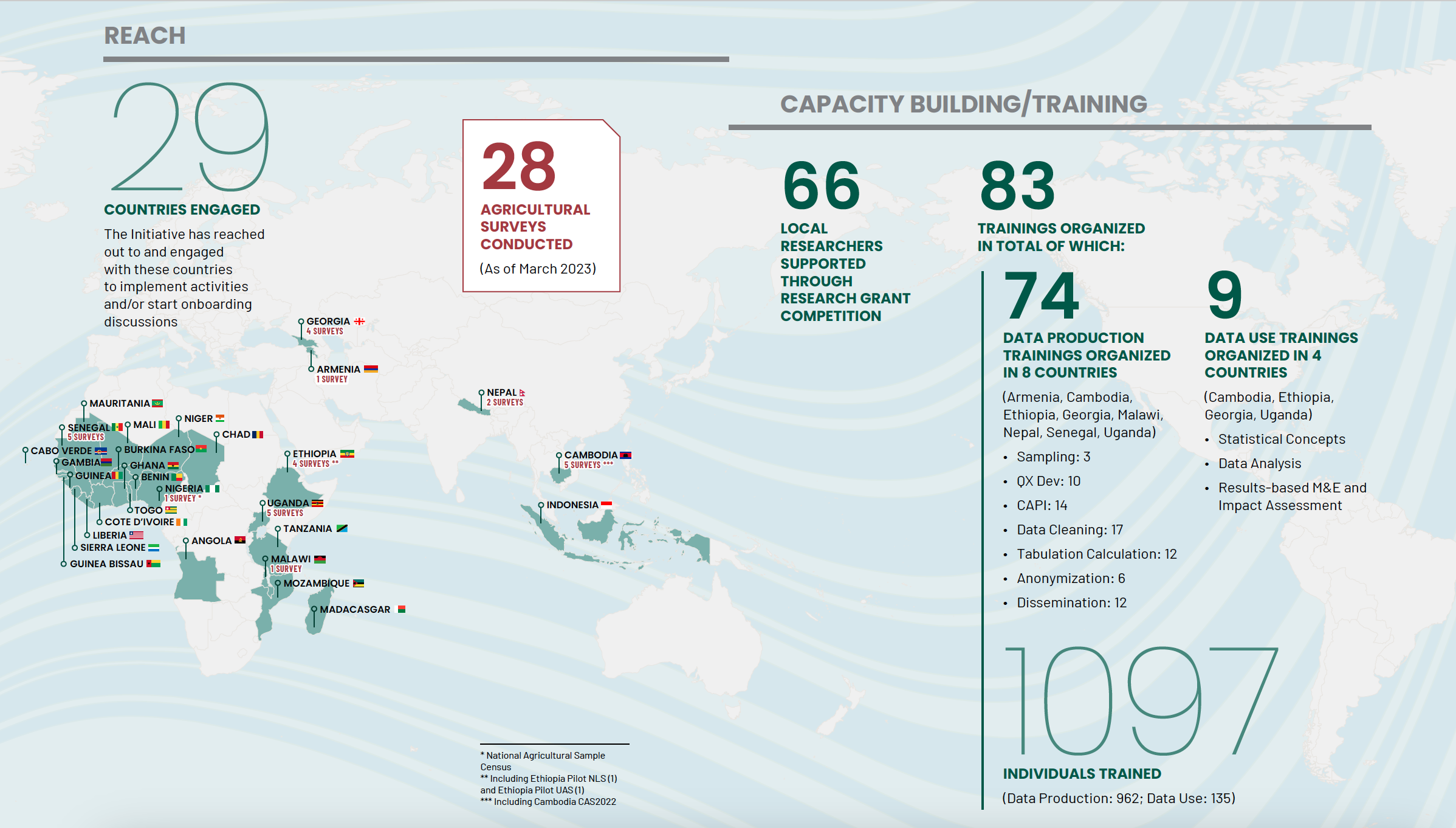Click the red 28 surveys number
This screenshot has width=1456, height=828.
518,166
